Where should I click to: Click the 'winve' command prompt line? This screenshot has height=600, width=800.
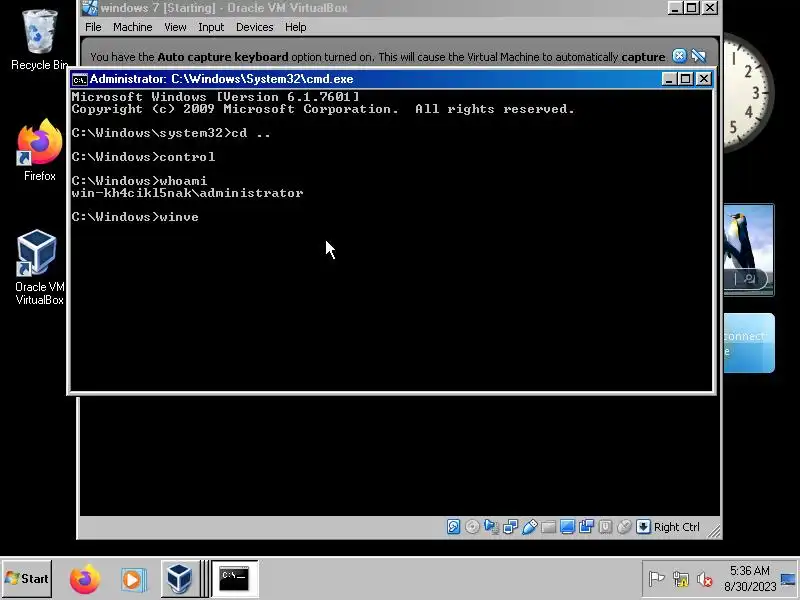pos(135,217)
